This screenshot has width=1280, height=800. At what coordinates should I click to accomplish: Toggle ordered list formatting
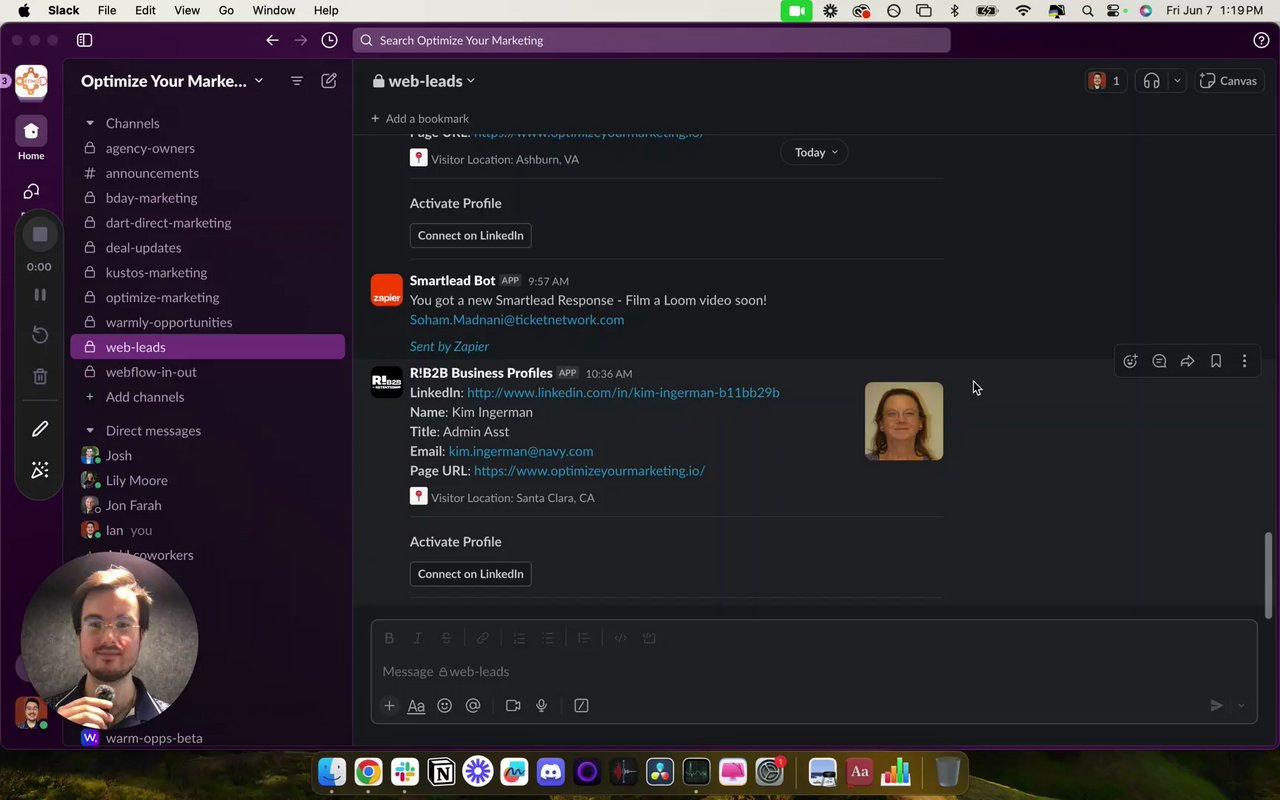519,638
